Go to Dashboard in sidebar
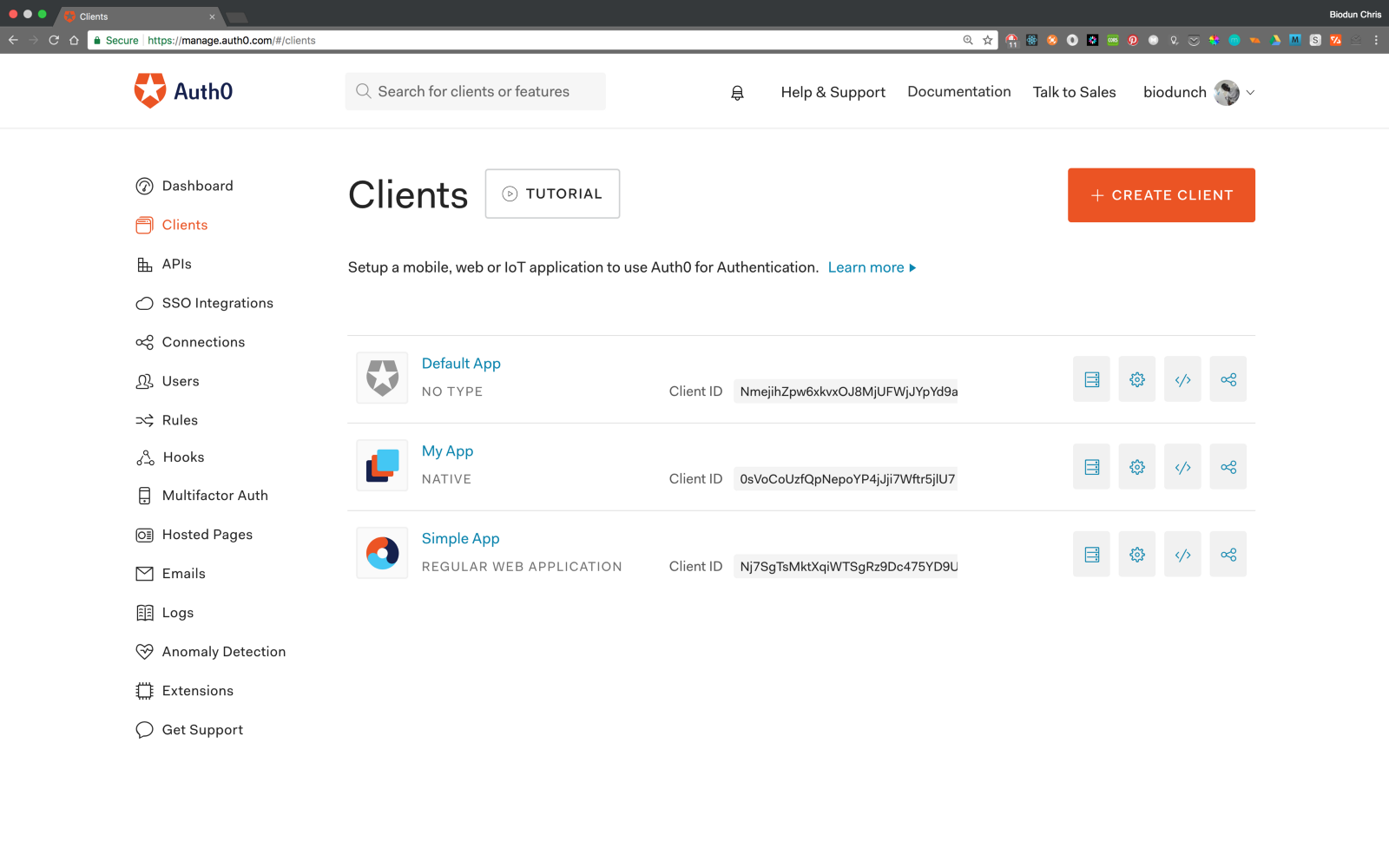 pos(185,186)
